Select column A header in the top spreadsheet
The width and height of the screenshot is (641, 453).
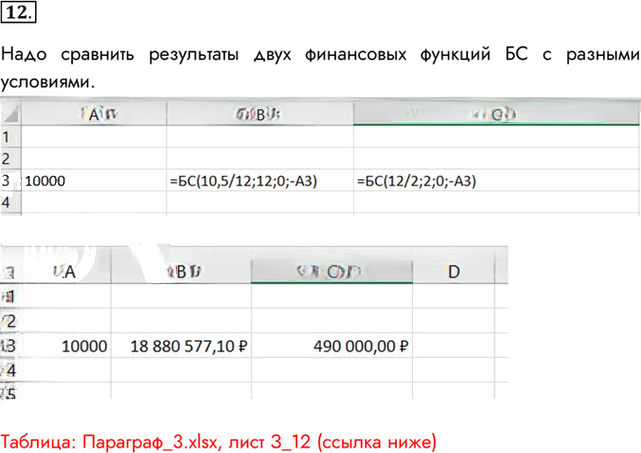click(x=94, y=114)
